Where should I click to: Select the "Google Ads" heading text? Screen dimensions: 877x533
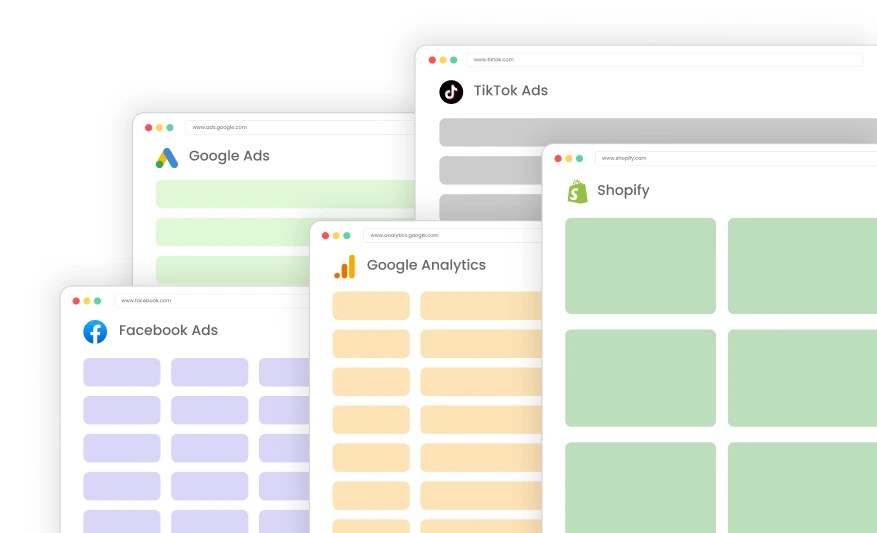229,156
